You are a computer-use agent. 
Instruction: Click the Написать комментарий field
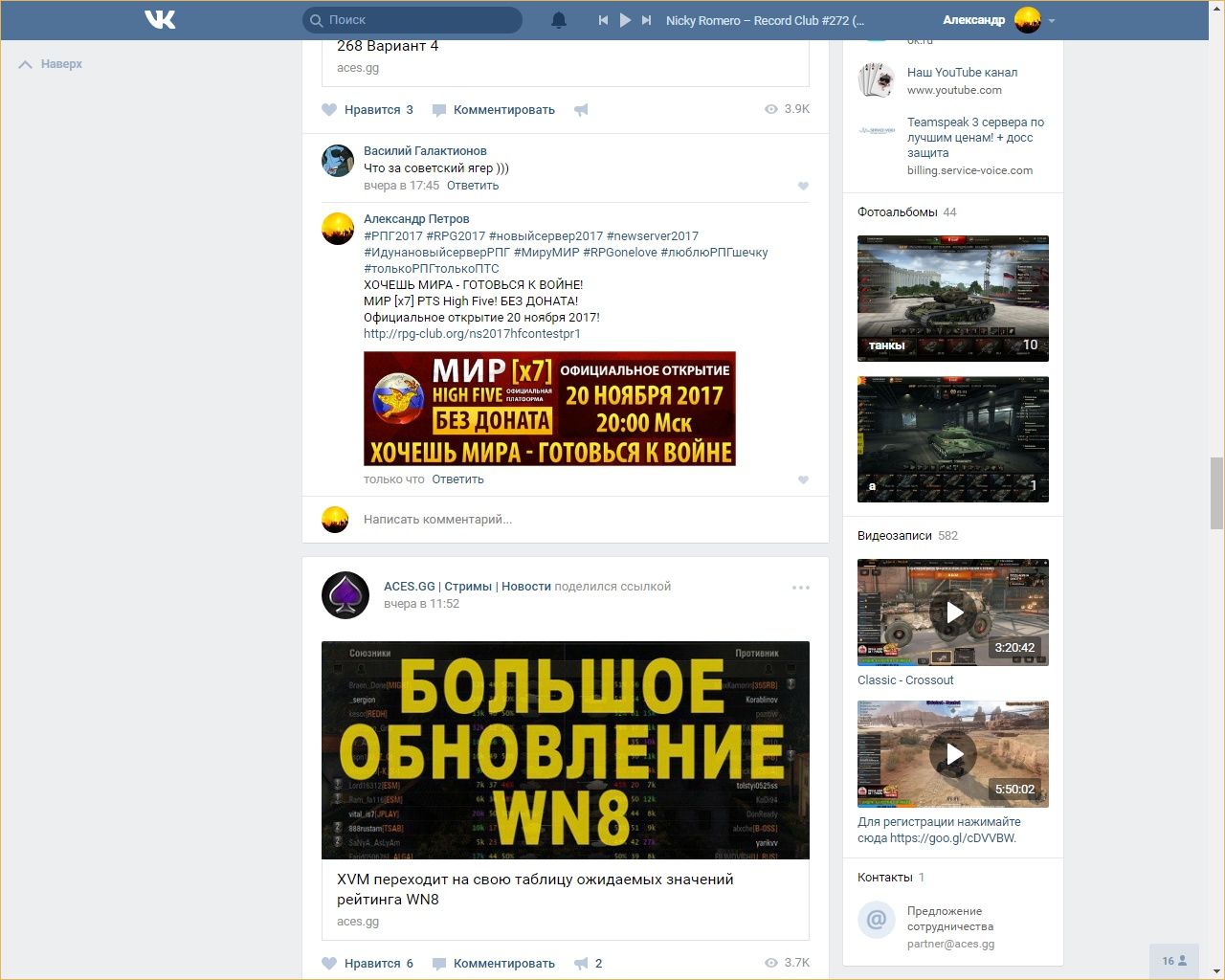point(587,520)
